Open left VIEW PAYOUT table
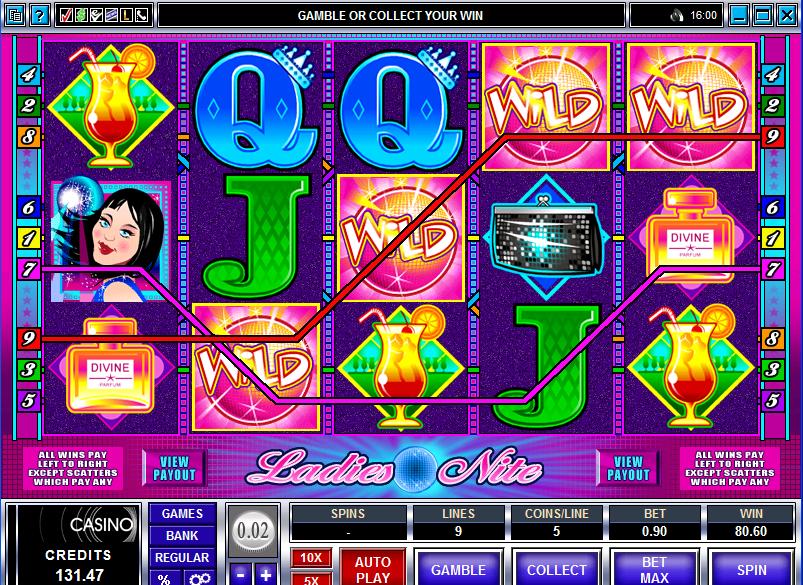The width and height of the screenshot is (803, 585). [x=175, y=468]
